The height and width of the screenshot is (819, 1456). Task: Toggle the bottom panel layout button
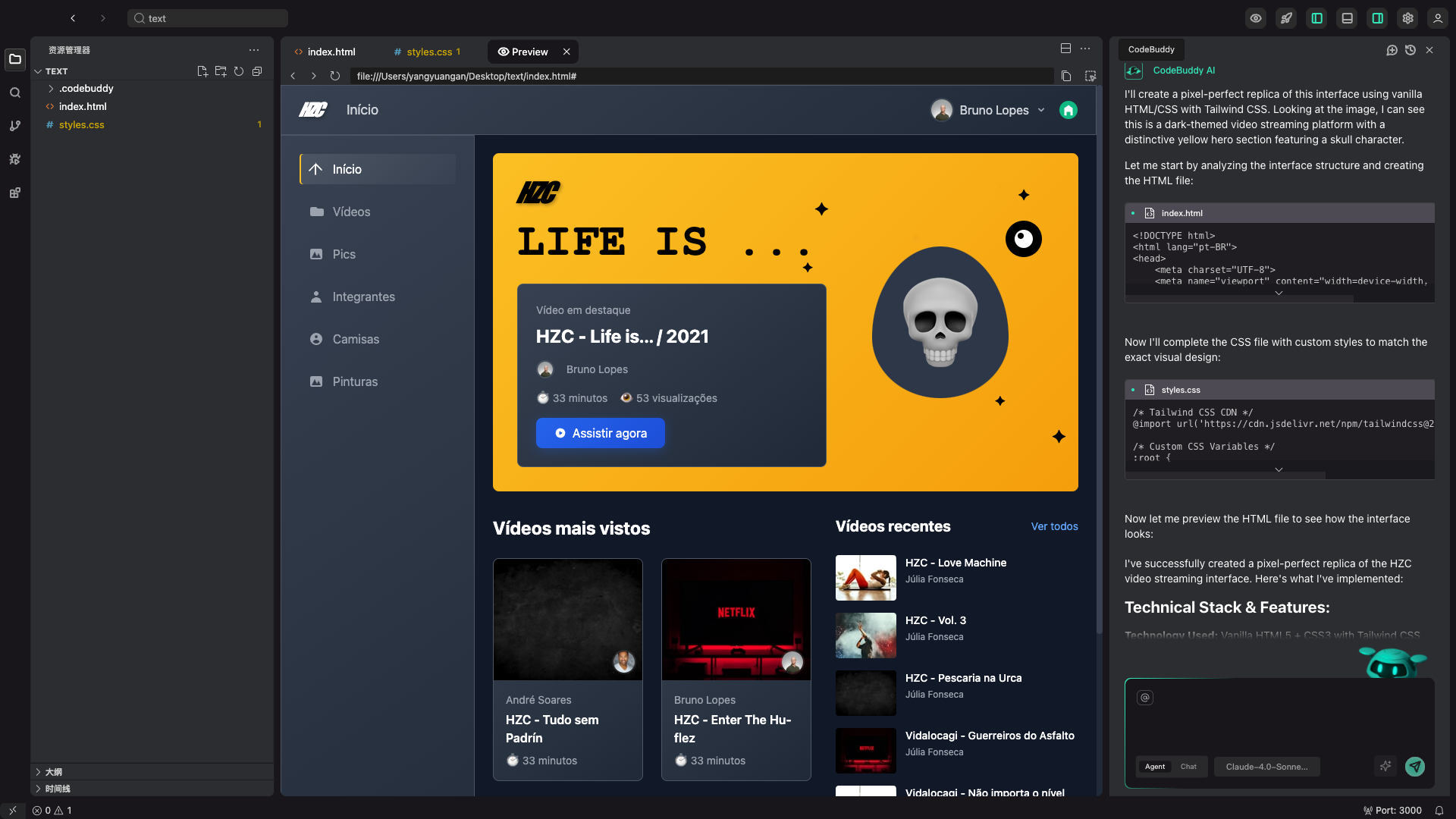1347,18
